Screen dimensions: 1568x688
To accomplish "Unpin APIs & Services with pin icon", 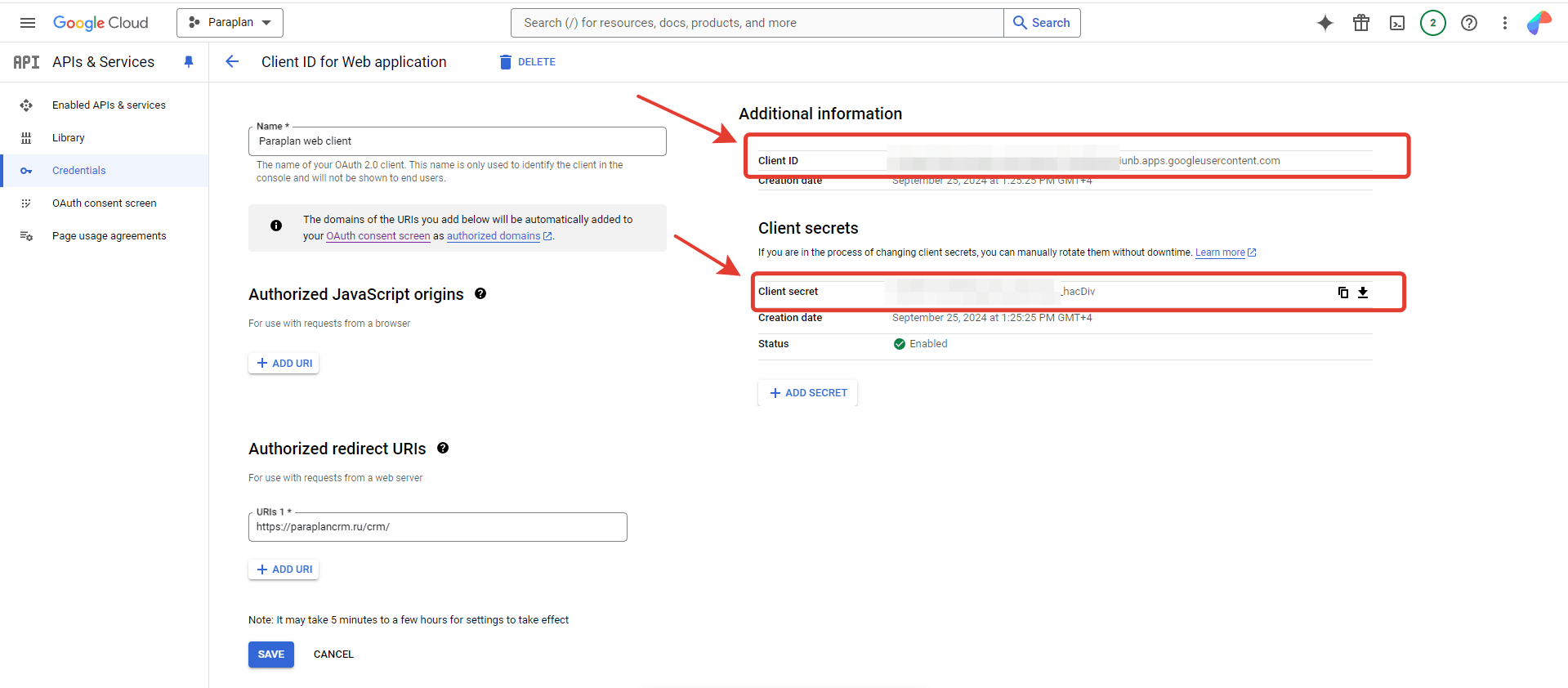I will 189,62.
